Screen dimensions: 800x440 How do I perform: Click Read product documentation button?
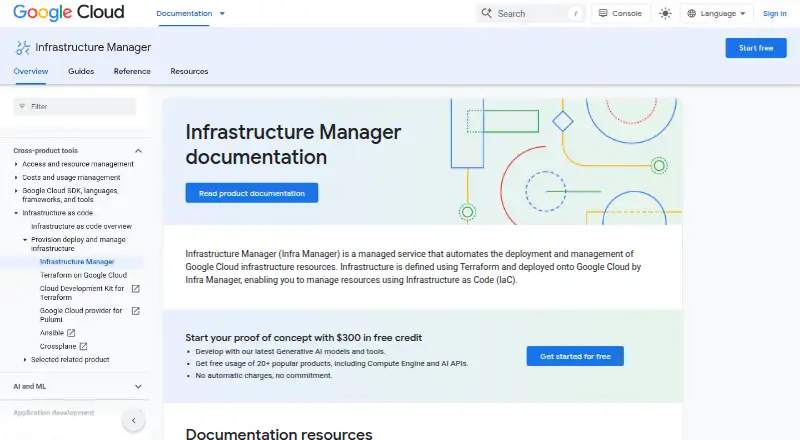[x=252, y=193]
